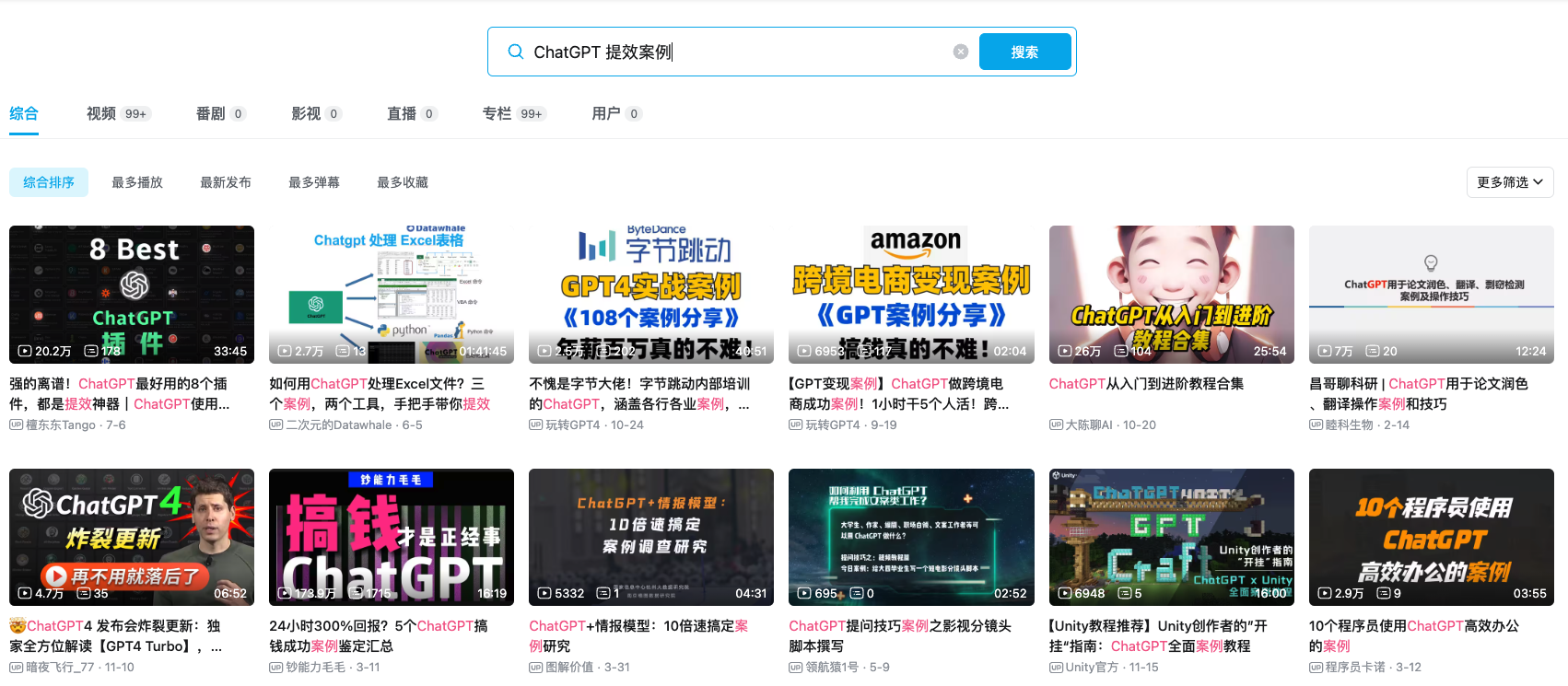Visit uploader 玩转GPT4 dated 10-24
This screenshot has width=1568, height=686.
tap(572, 425)
